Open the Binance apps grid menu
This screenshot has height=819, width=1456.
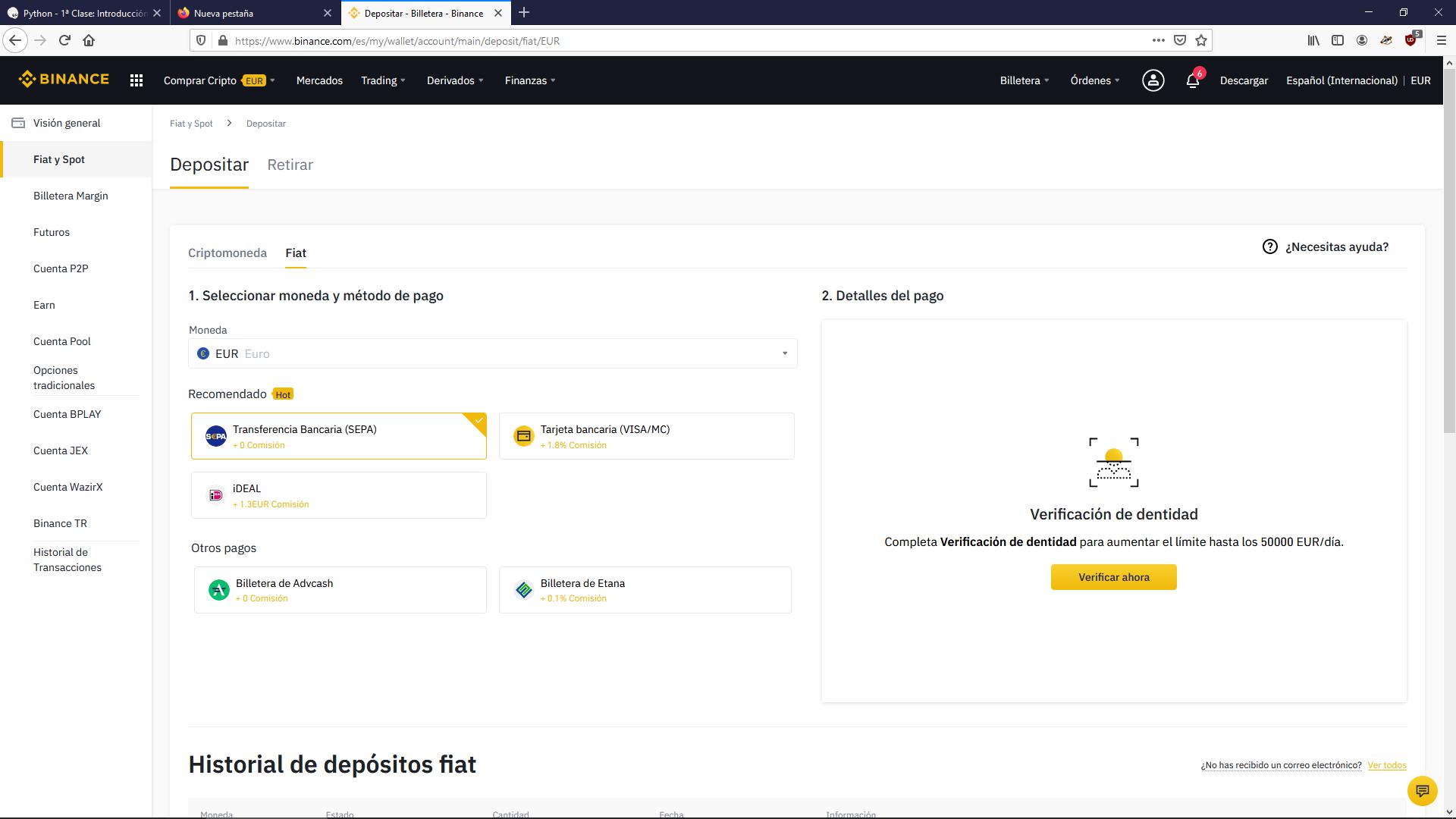[136, 80]
